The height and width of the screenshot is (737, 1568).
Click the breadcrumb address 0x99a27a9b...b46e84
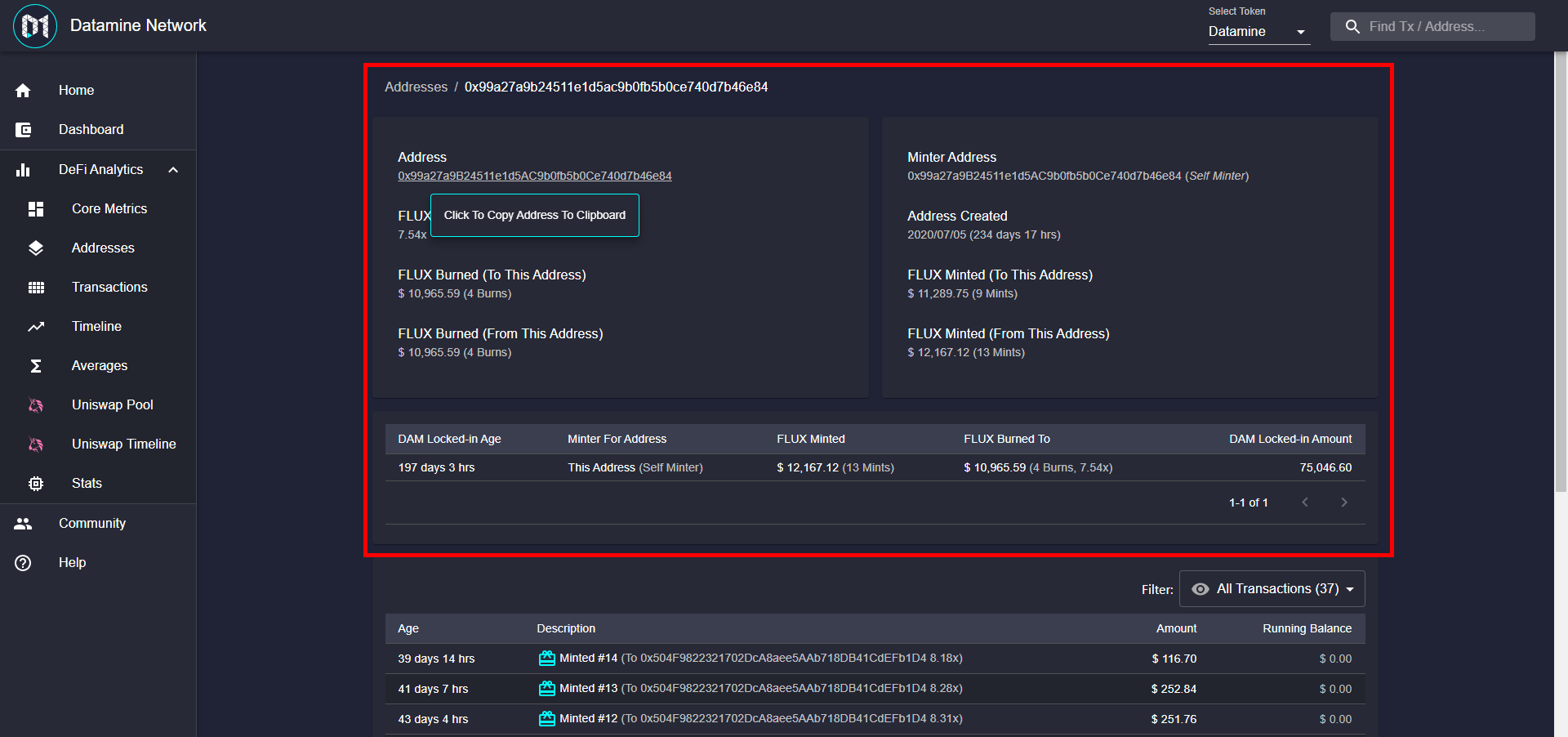coord(617,87)
